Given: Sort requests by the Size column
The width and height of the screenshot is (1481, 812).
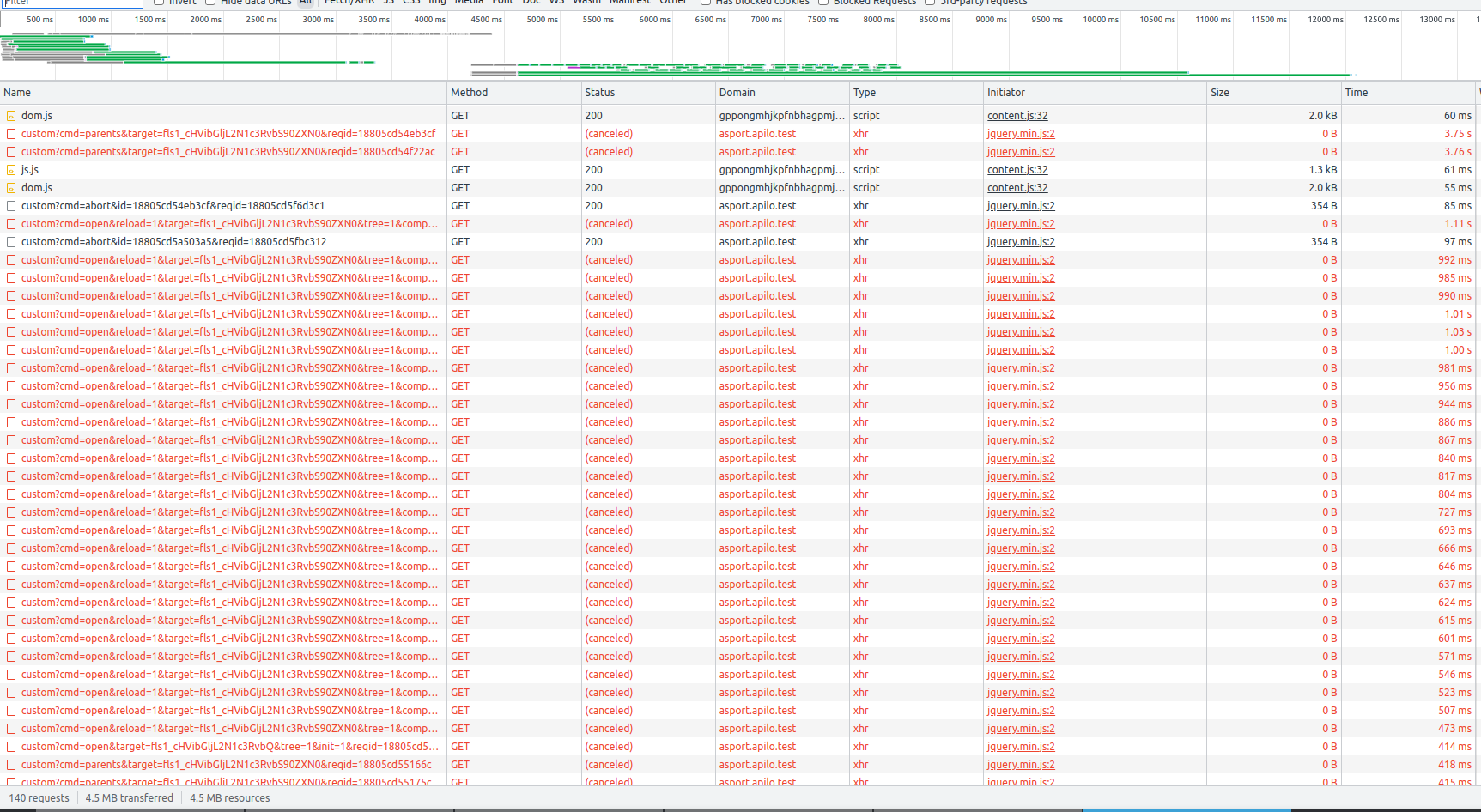Looking at the screenshot, I should click(1220, 92).
